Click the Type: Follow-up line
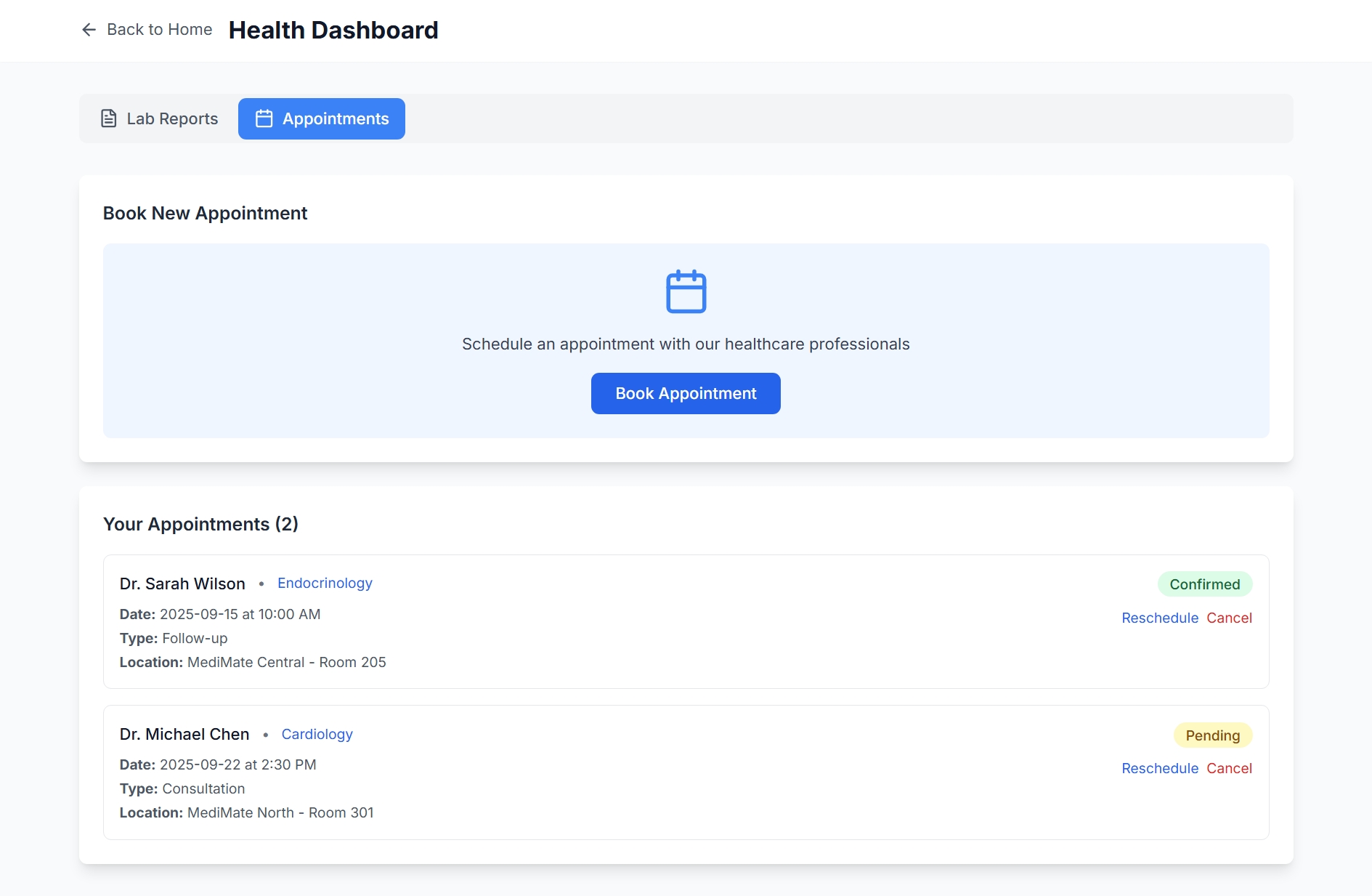 click(x=174, y=638)
